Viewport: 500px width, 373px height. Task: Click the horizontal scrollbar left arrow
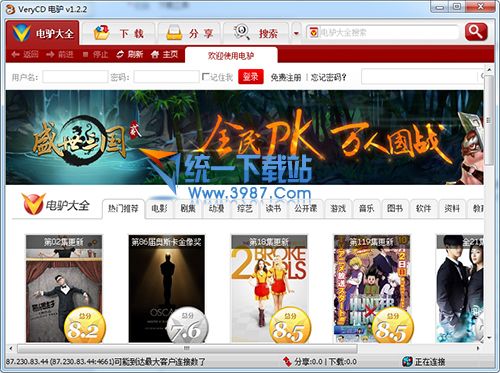tap(11, 348)
